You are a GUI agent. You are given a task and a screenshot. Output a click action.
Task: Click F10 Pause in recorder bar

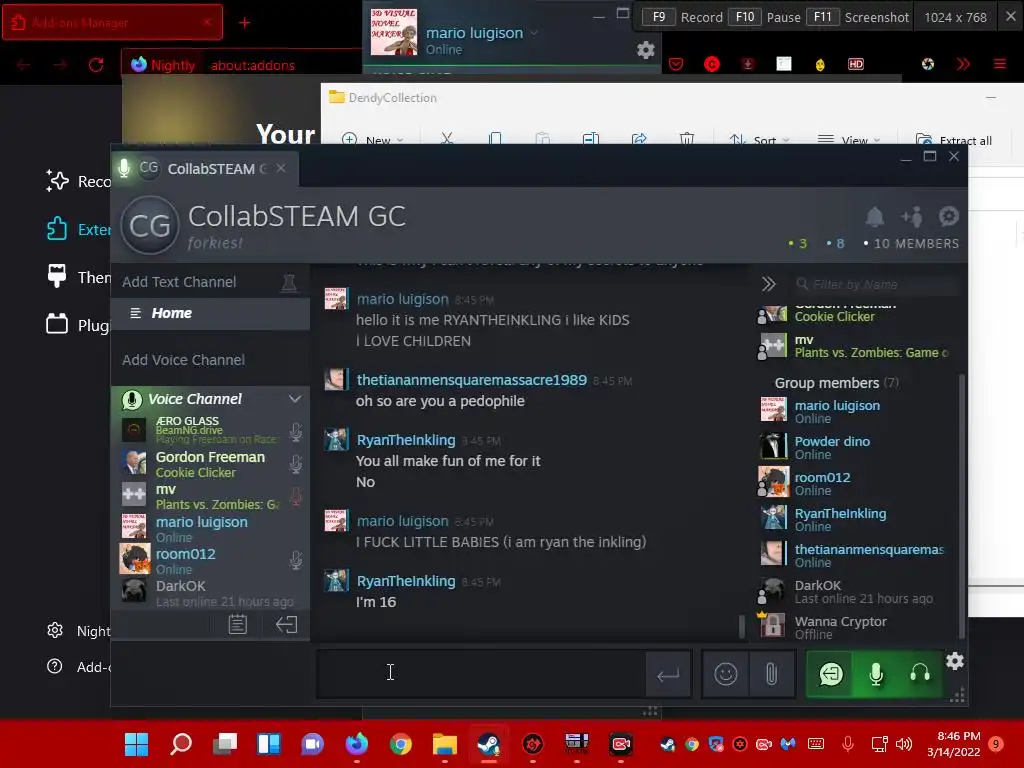pyautogui.click(x=765, y=17)
